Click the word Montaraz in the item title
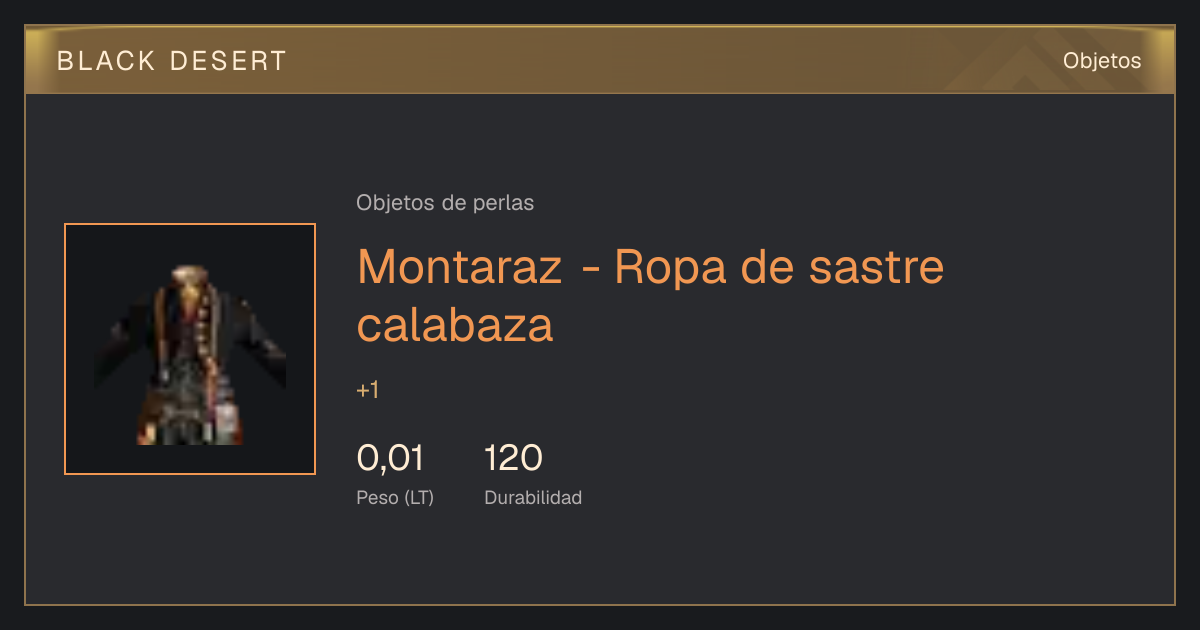 click(459, 267)
